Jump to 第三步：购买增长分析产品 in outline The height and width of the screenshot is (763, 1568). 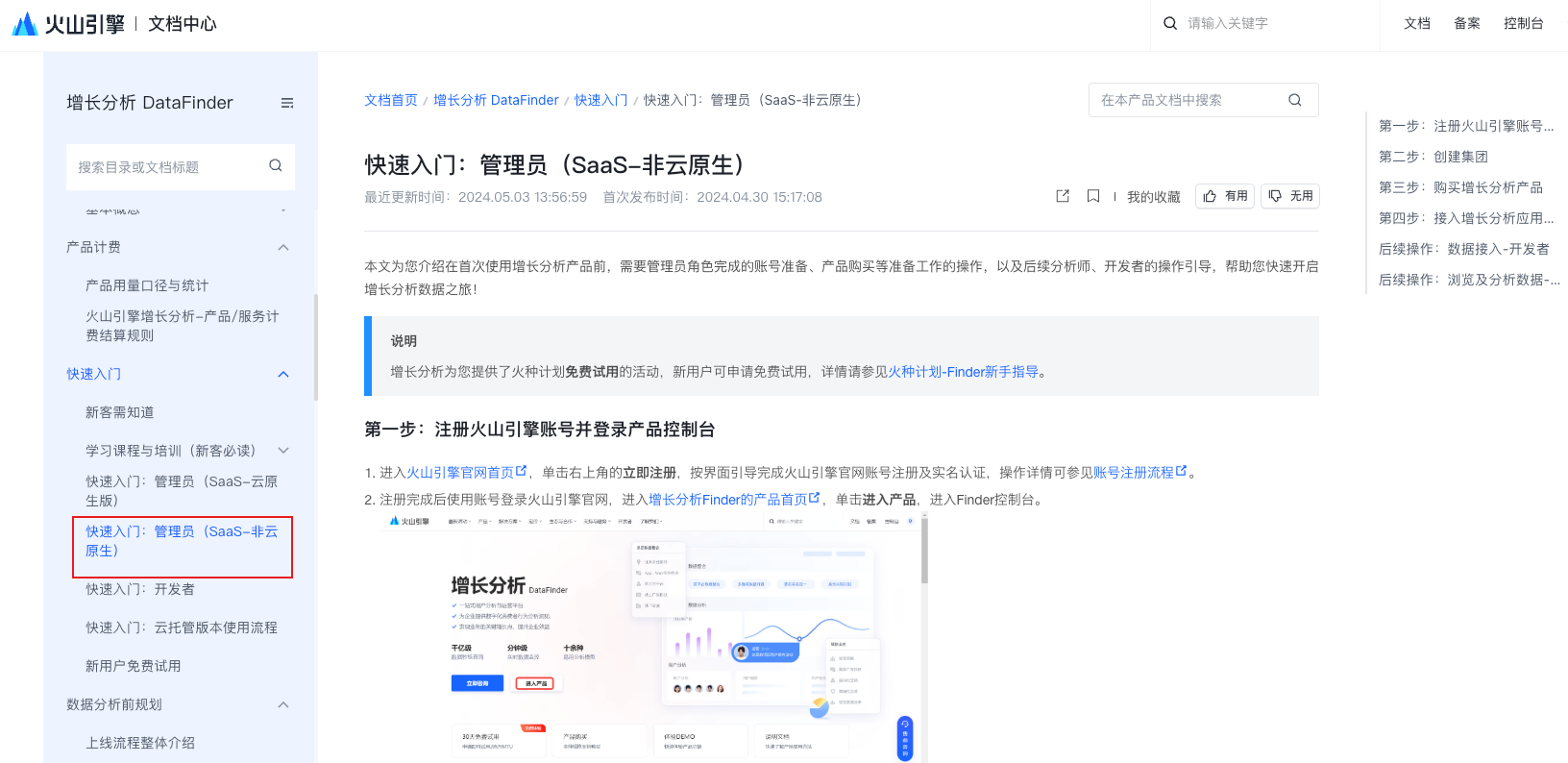(x=1460, y=187)
